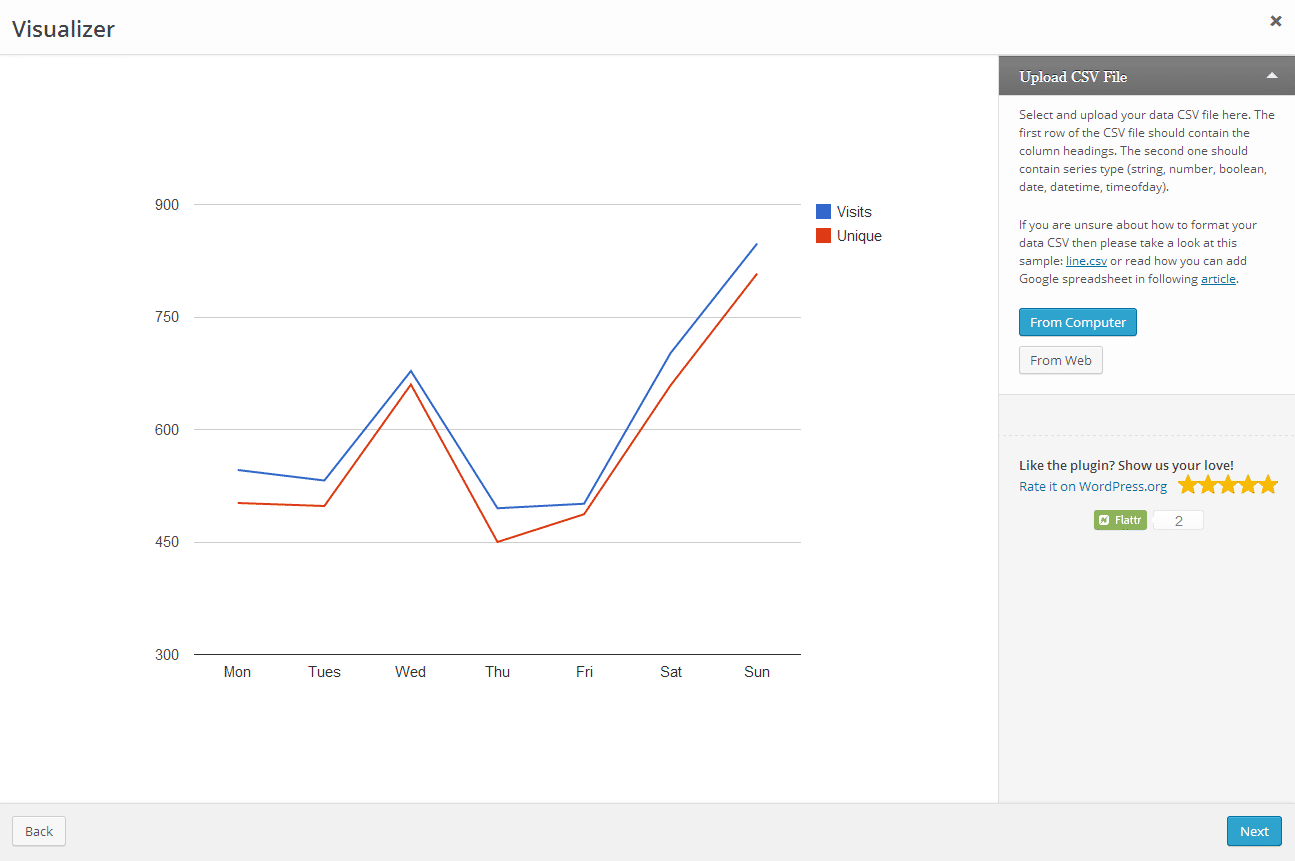Click the Upload CSV File header
This screenshot has height=861, width=1295.
[1073, 77]
